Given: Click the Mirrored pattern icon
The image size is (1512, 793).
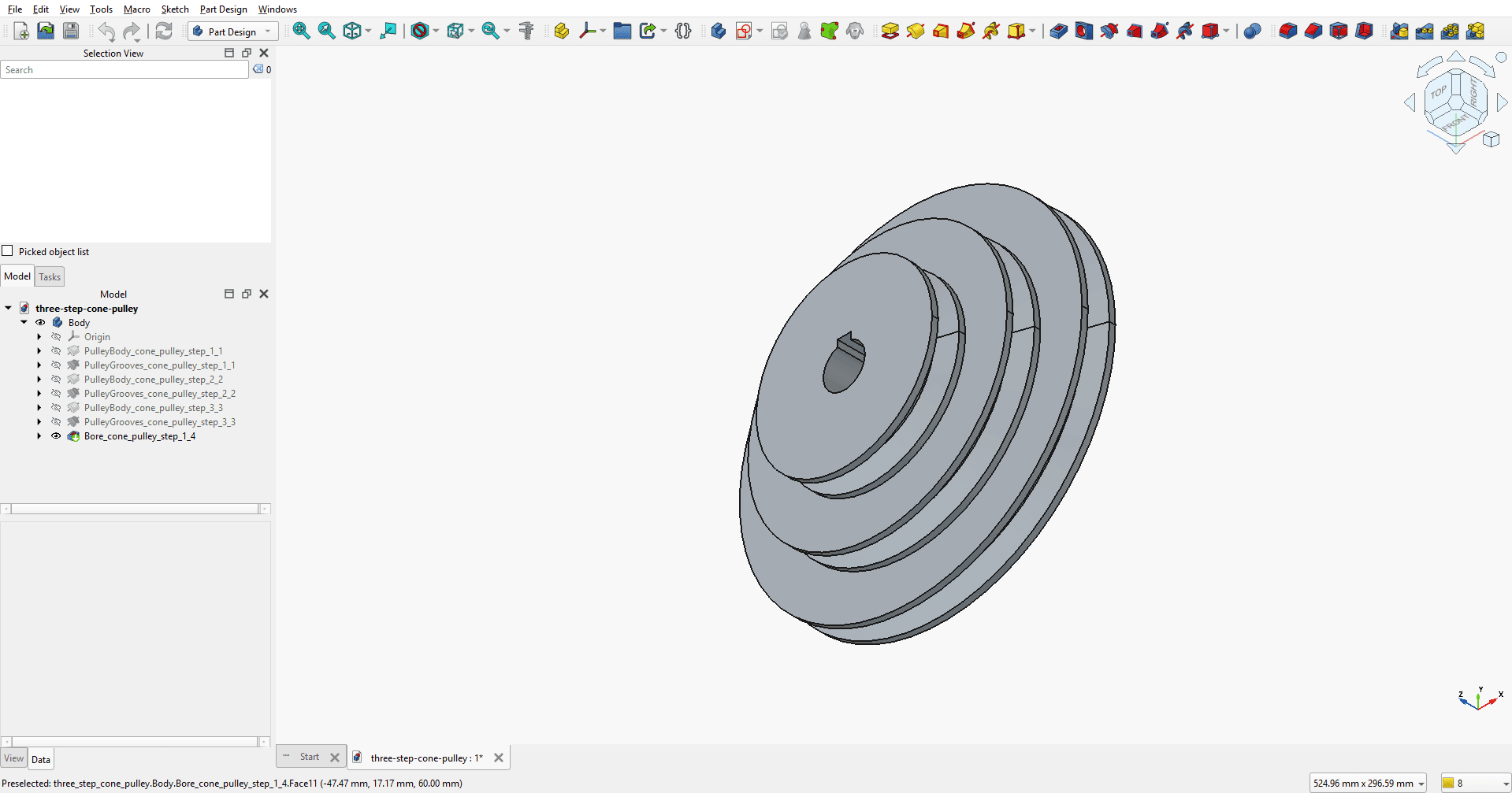Looking at the screenshot, I should click(x=1399, y=31).
